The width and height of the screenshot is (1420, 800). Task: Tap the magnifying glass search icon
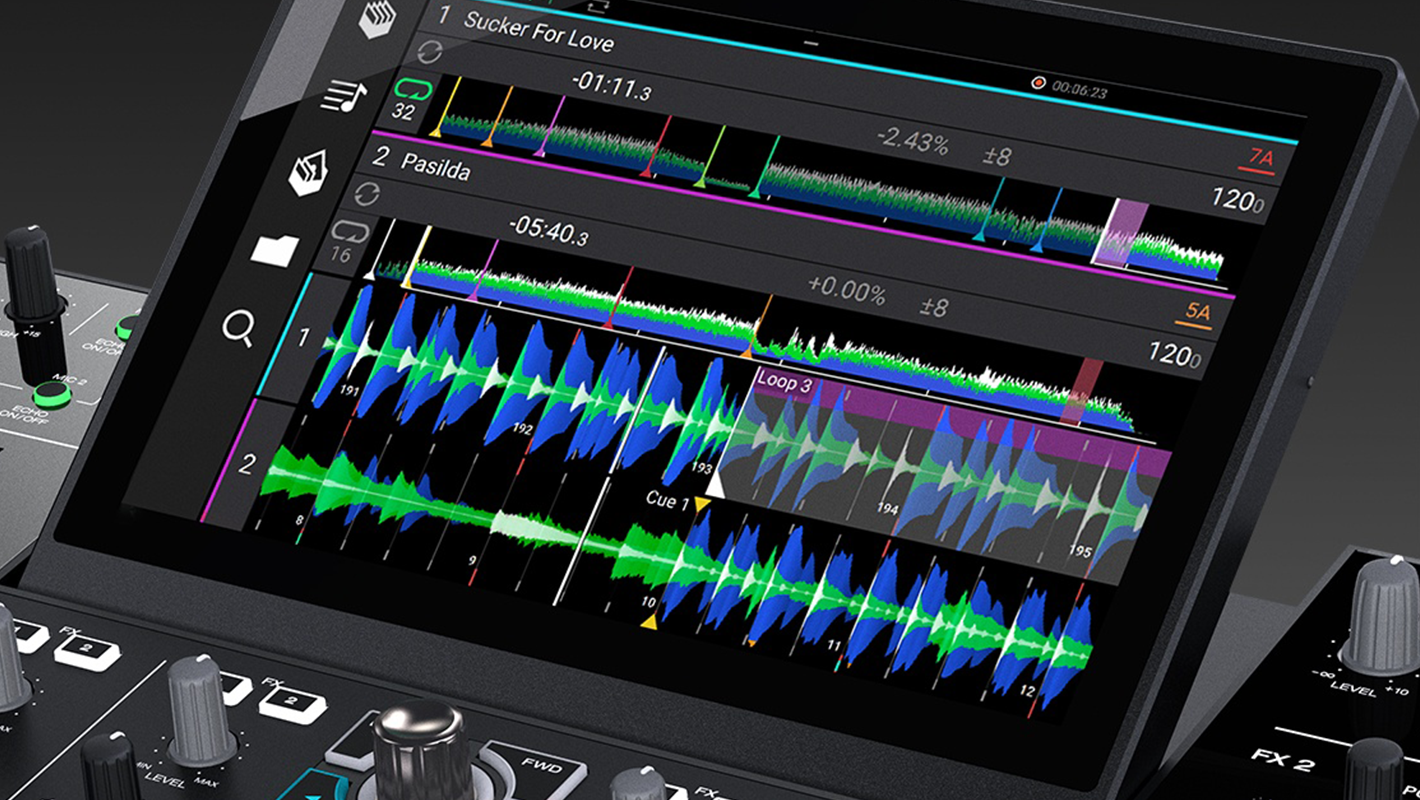pyautogui.click(x=239, y=327)
